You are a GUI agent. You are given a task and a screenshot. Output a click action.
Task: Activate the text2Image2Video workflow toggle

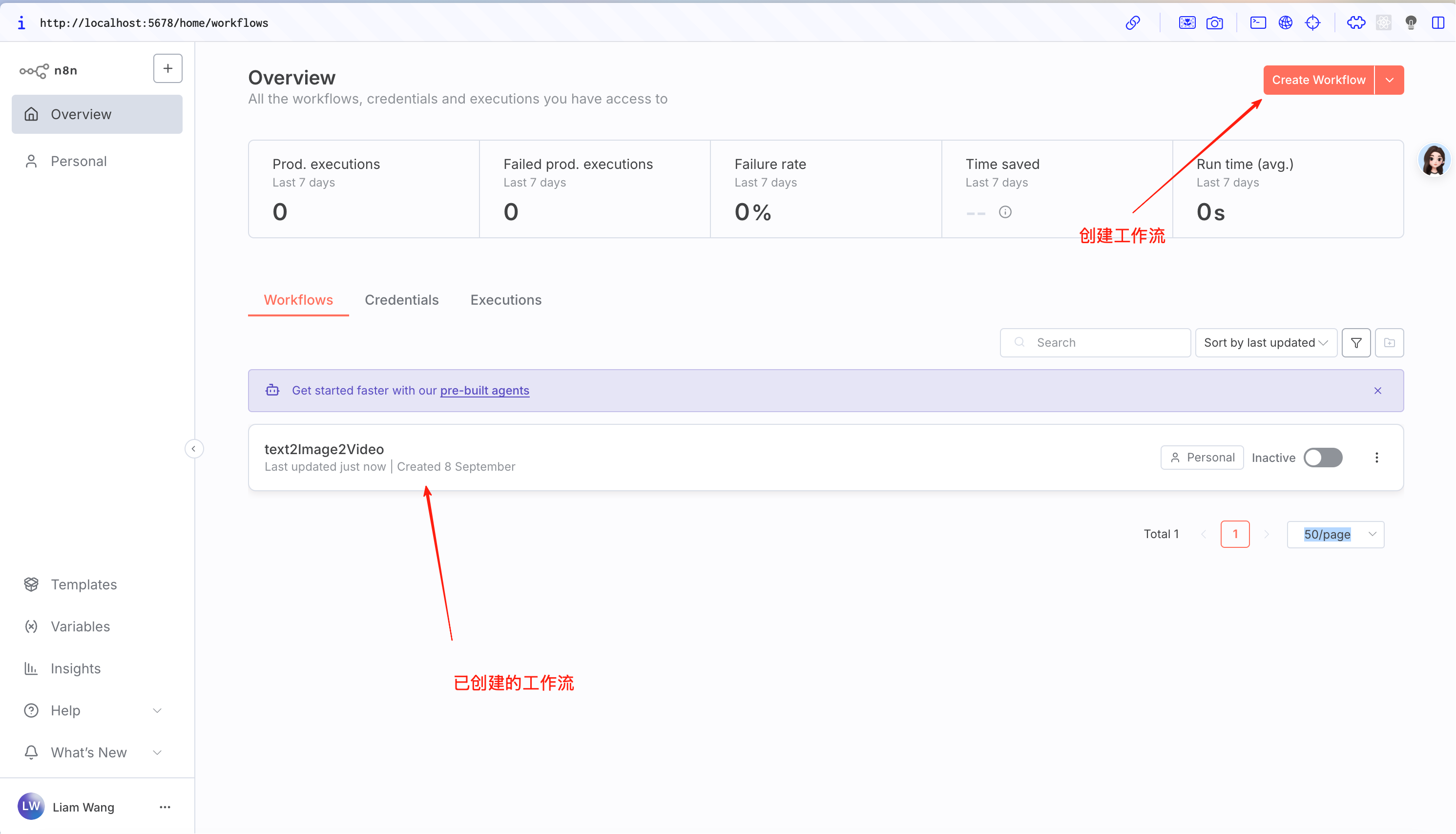pos(1323,458)
